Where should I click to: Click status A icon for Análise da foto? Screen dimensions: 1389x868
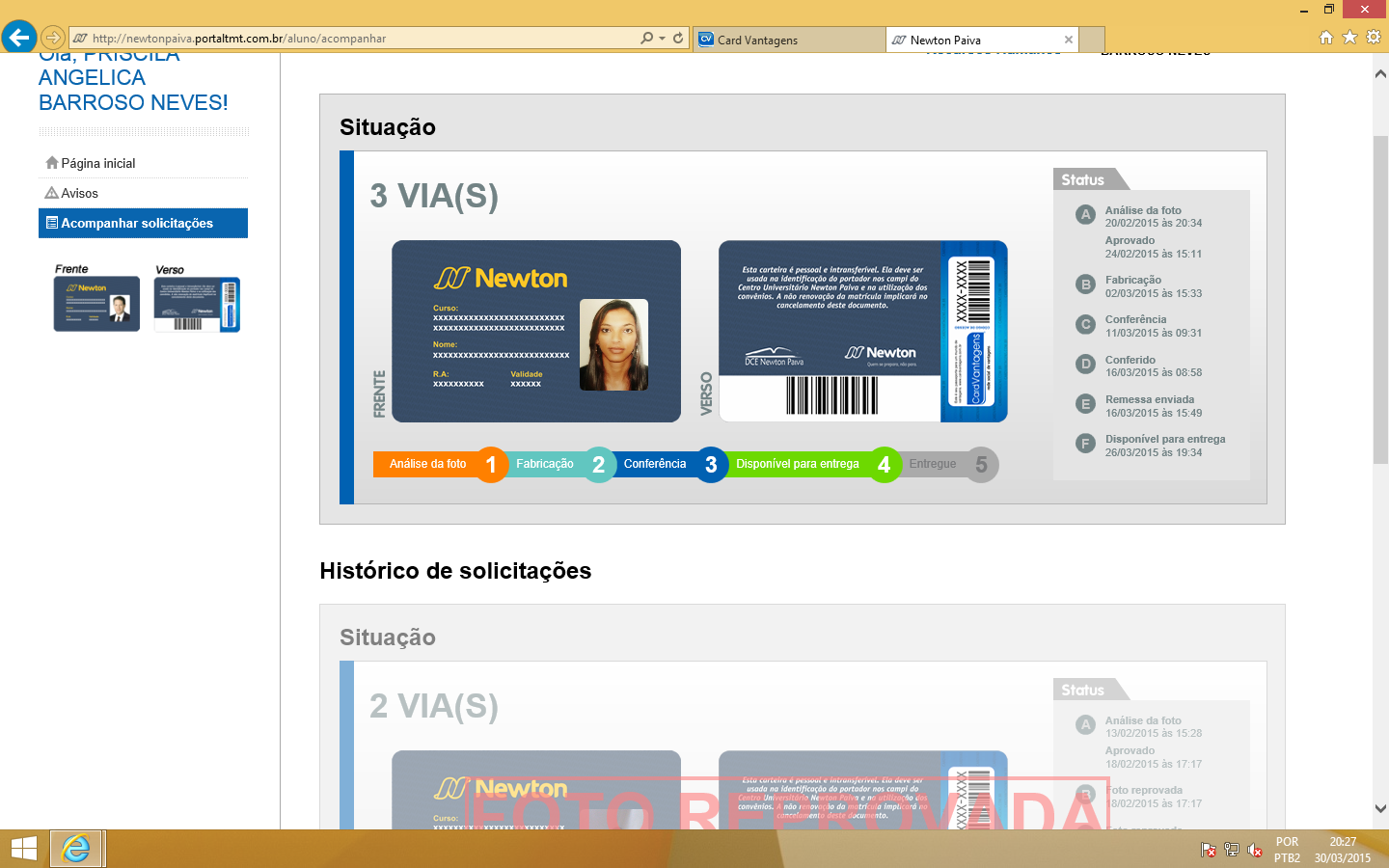1086,215
